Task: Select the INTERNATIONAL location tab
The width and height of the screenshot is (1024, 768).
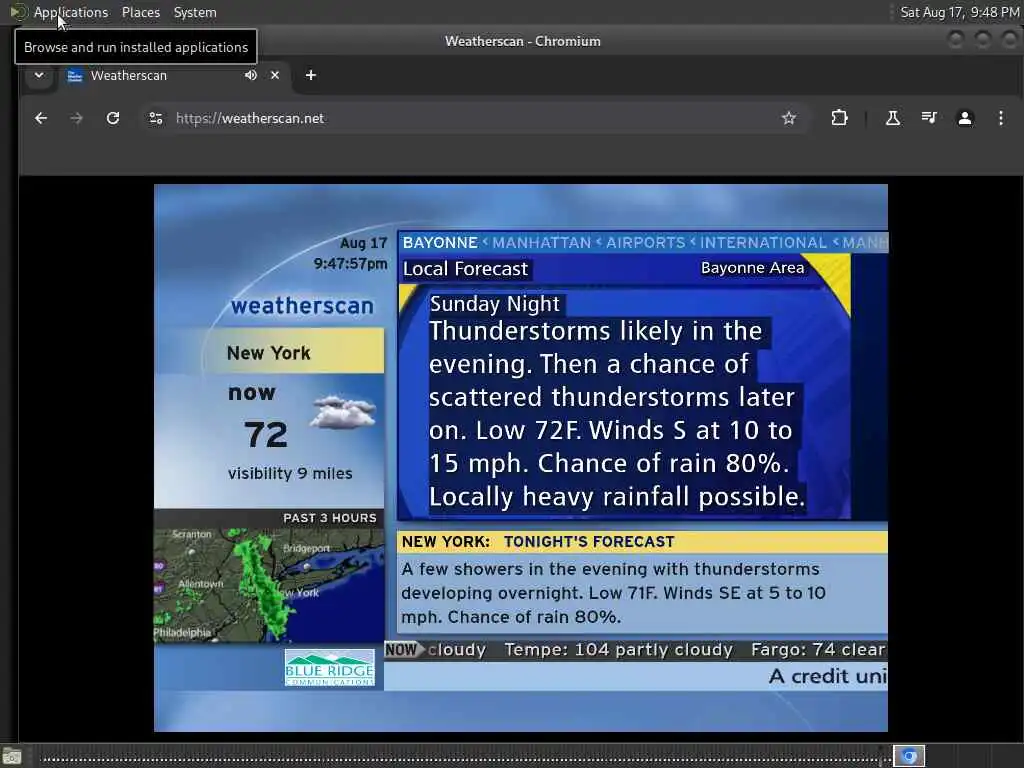Action: 763,242
